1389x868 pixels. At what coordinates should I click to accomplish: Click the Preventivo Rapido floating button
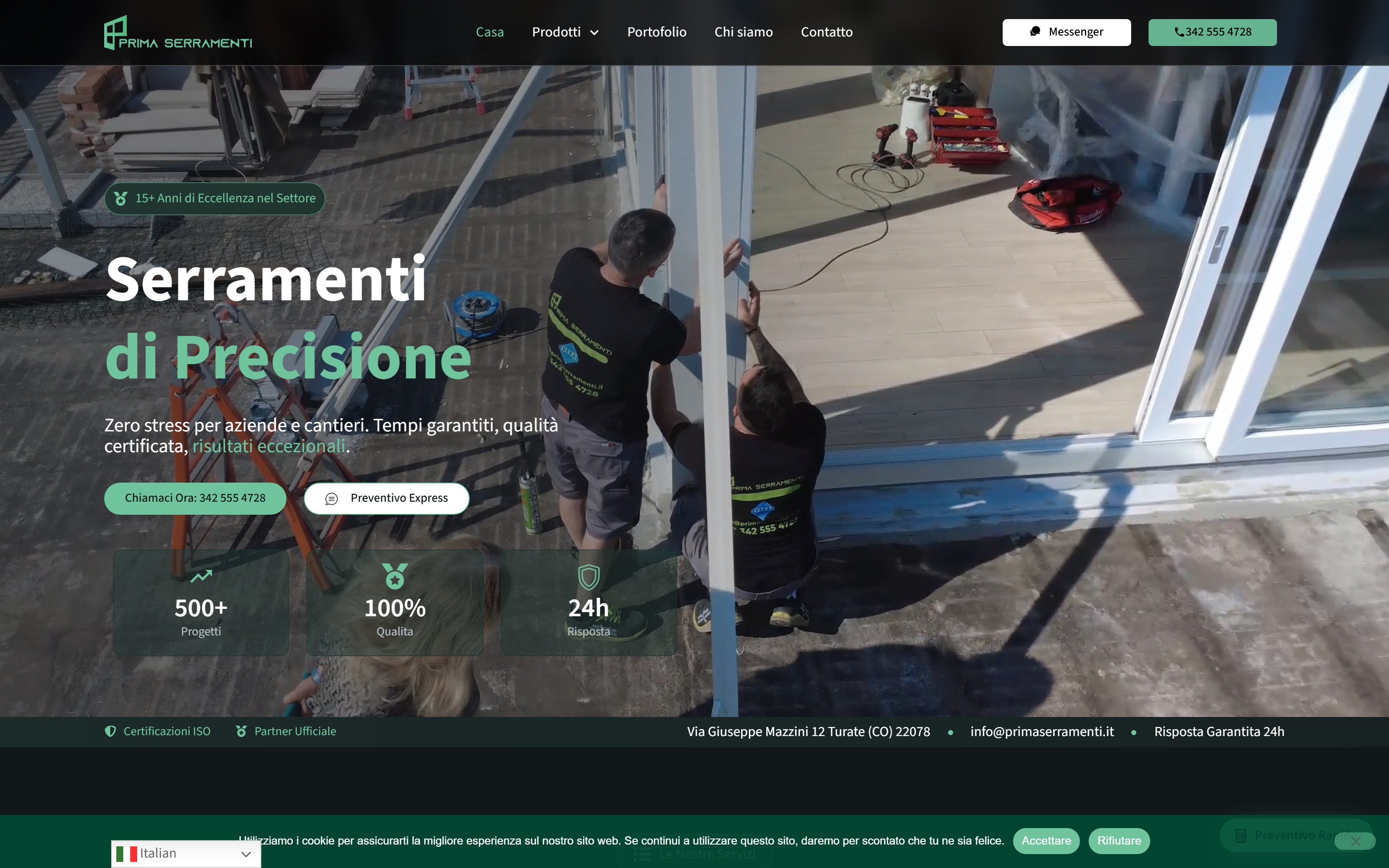1296,835
